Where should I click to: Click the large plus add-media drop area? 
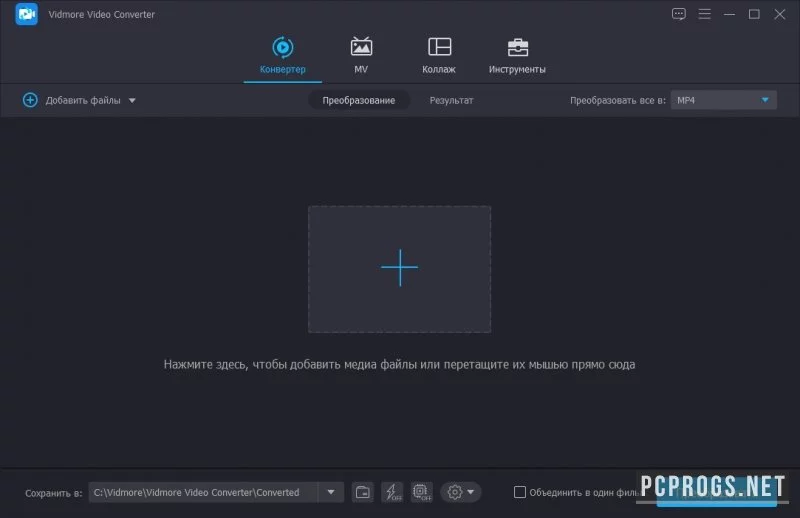coord(399,269)
